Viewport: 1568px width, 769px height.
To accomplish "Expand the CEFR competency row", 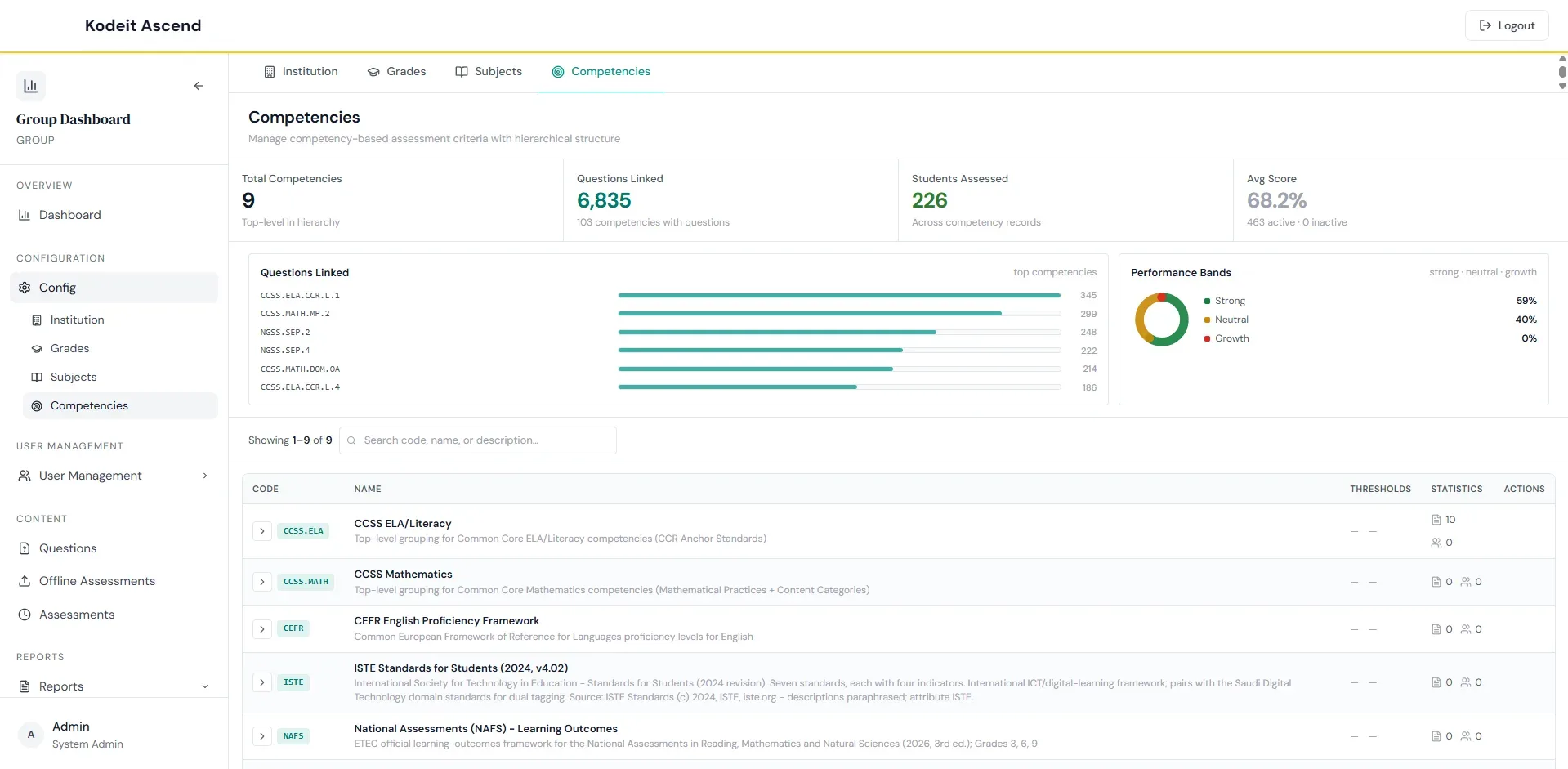I will pos(262,629).
